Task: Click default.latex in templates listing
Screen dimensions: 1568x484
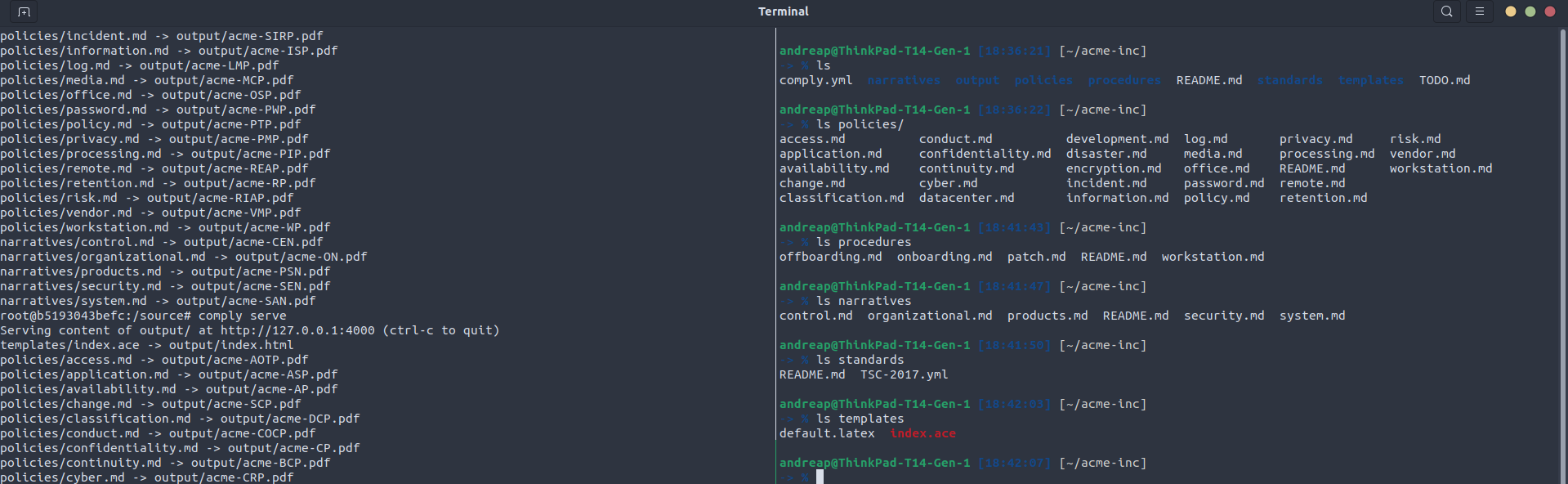Action: (x=827, y=433)
